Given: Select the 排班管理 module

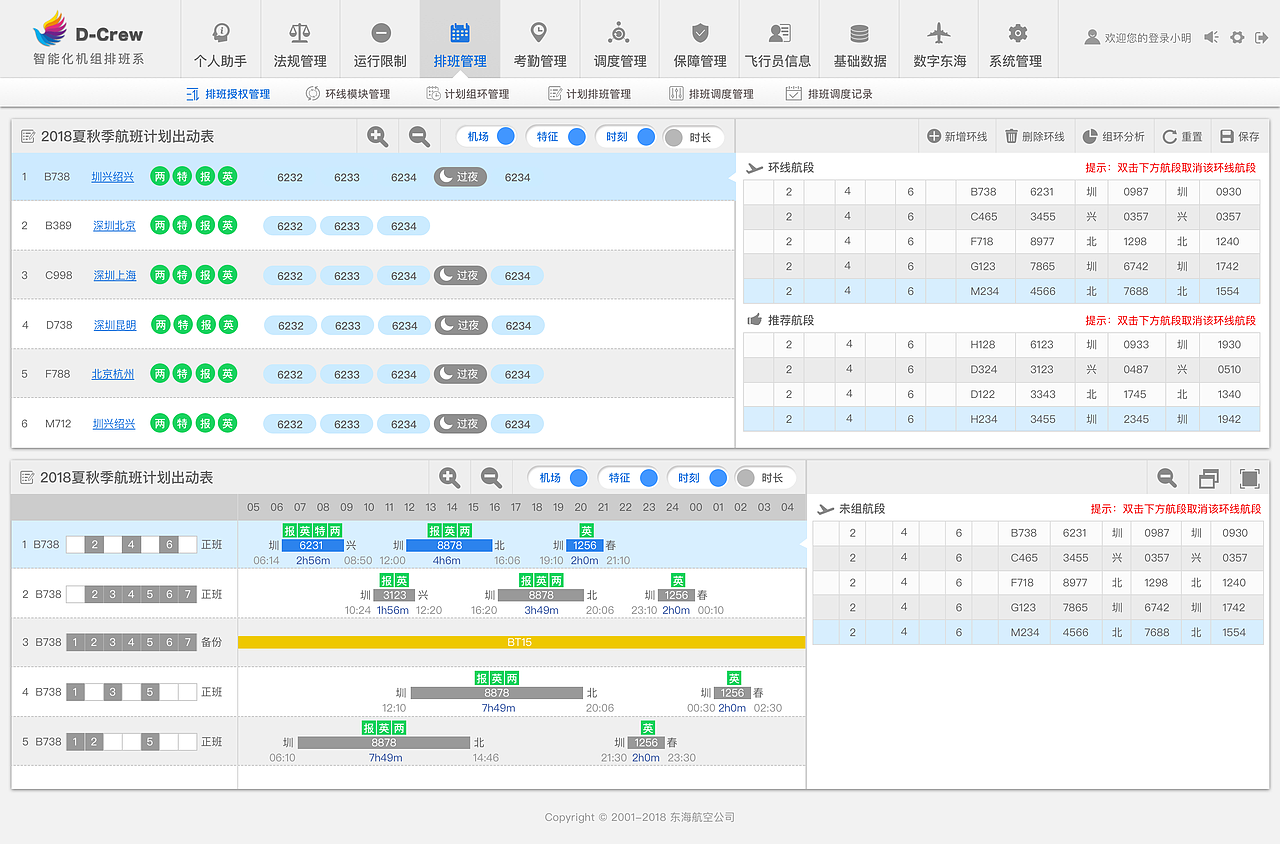Looking at the screenshot, I should [x=460, y=39].
